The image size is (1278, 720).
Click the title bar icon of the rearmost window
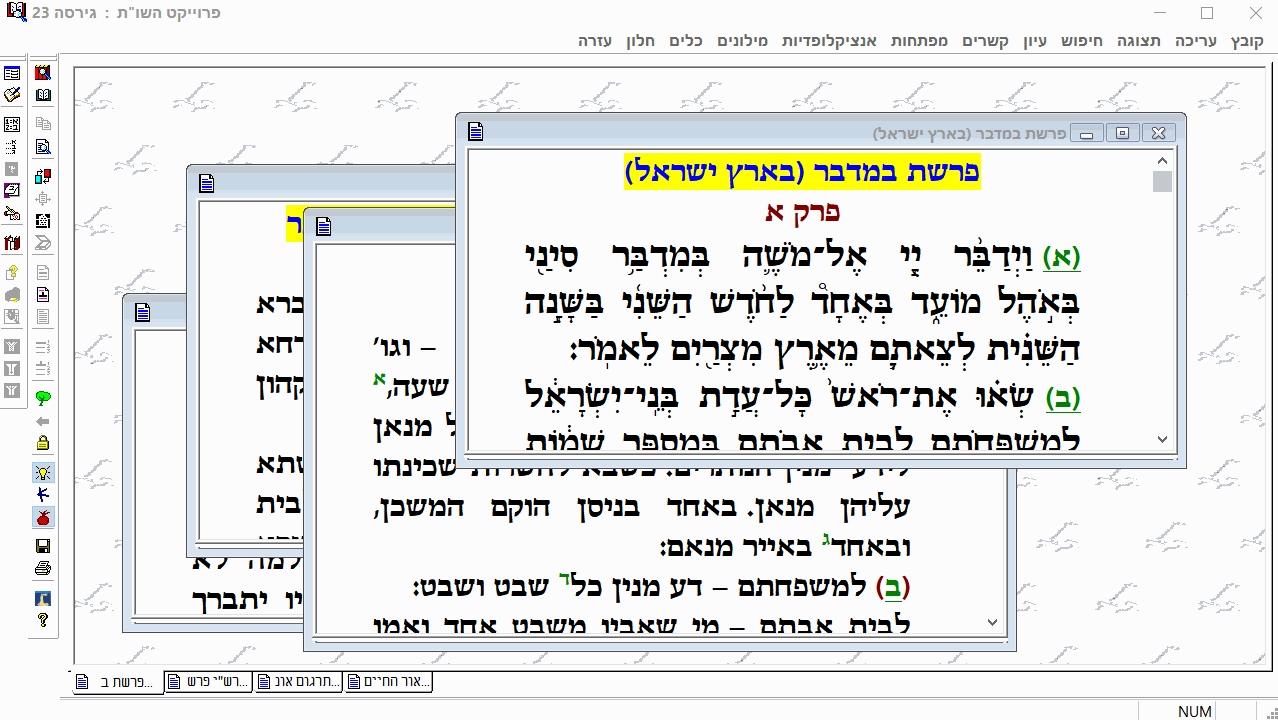coord(142,313)
